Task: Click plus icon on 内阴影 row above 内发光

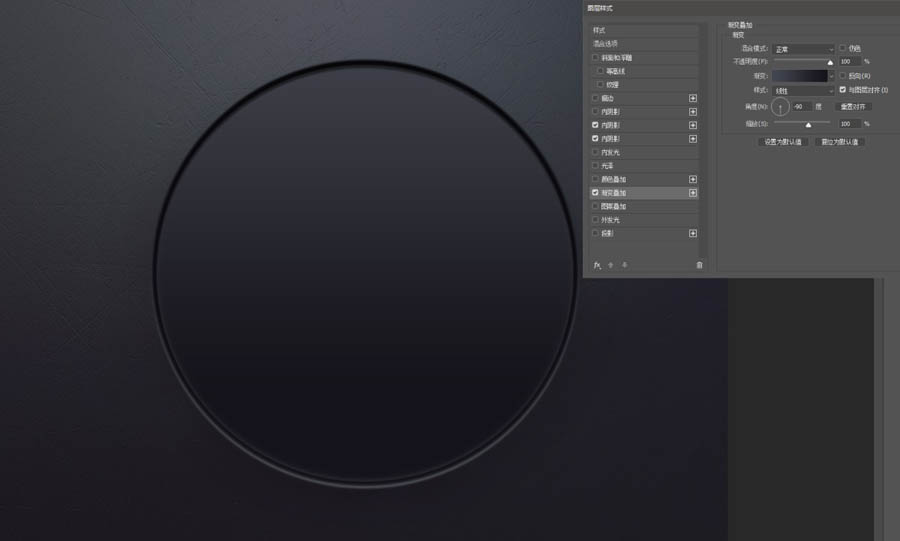Action: pos(693,139)
